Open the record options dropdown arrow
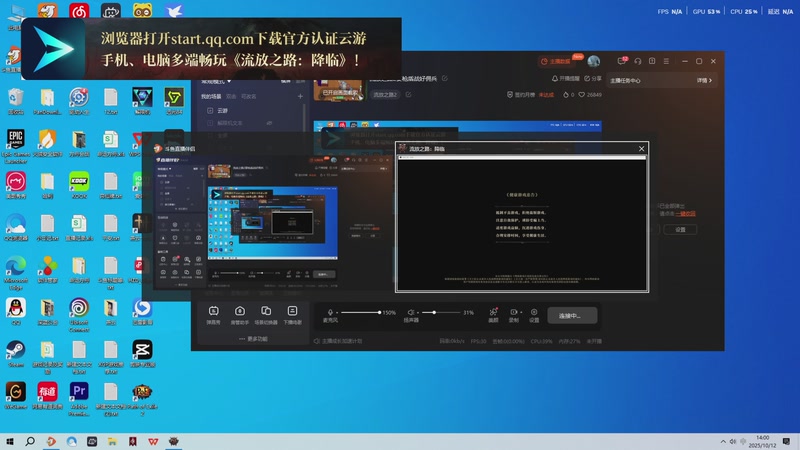Image resolution: width=800 pixels, height=450 pixels. pyautogui.click(x=521, y=312)
